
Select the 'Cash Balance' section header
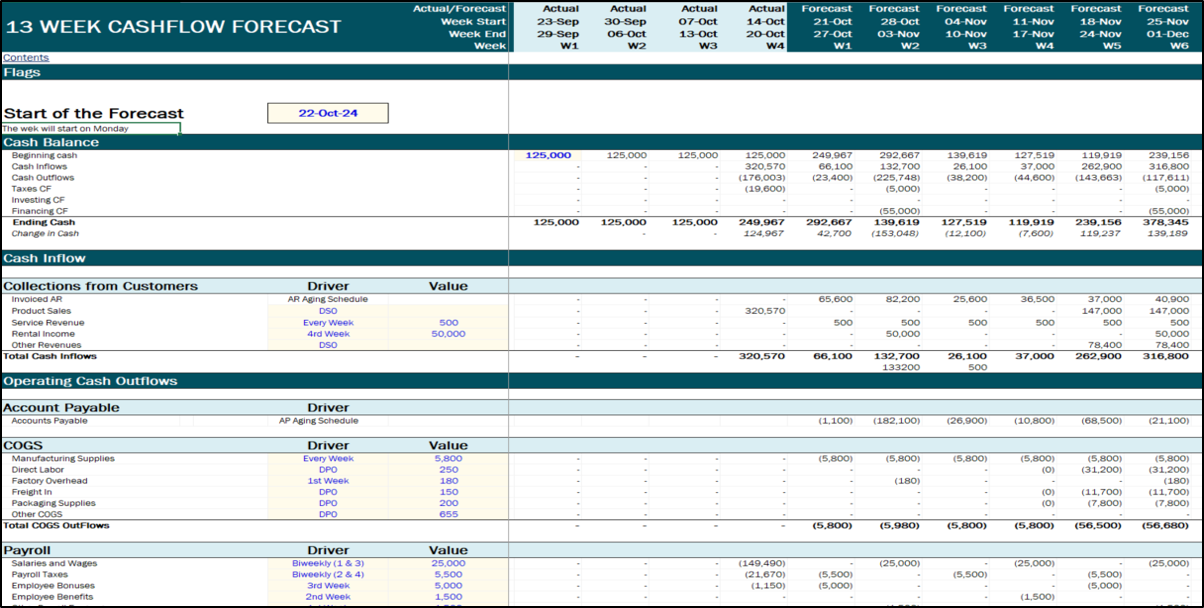click(x=51, y=142)
